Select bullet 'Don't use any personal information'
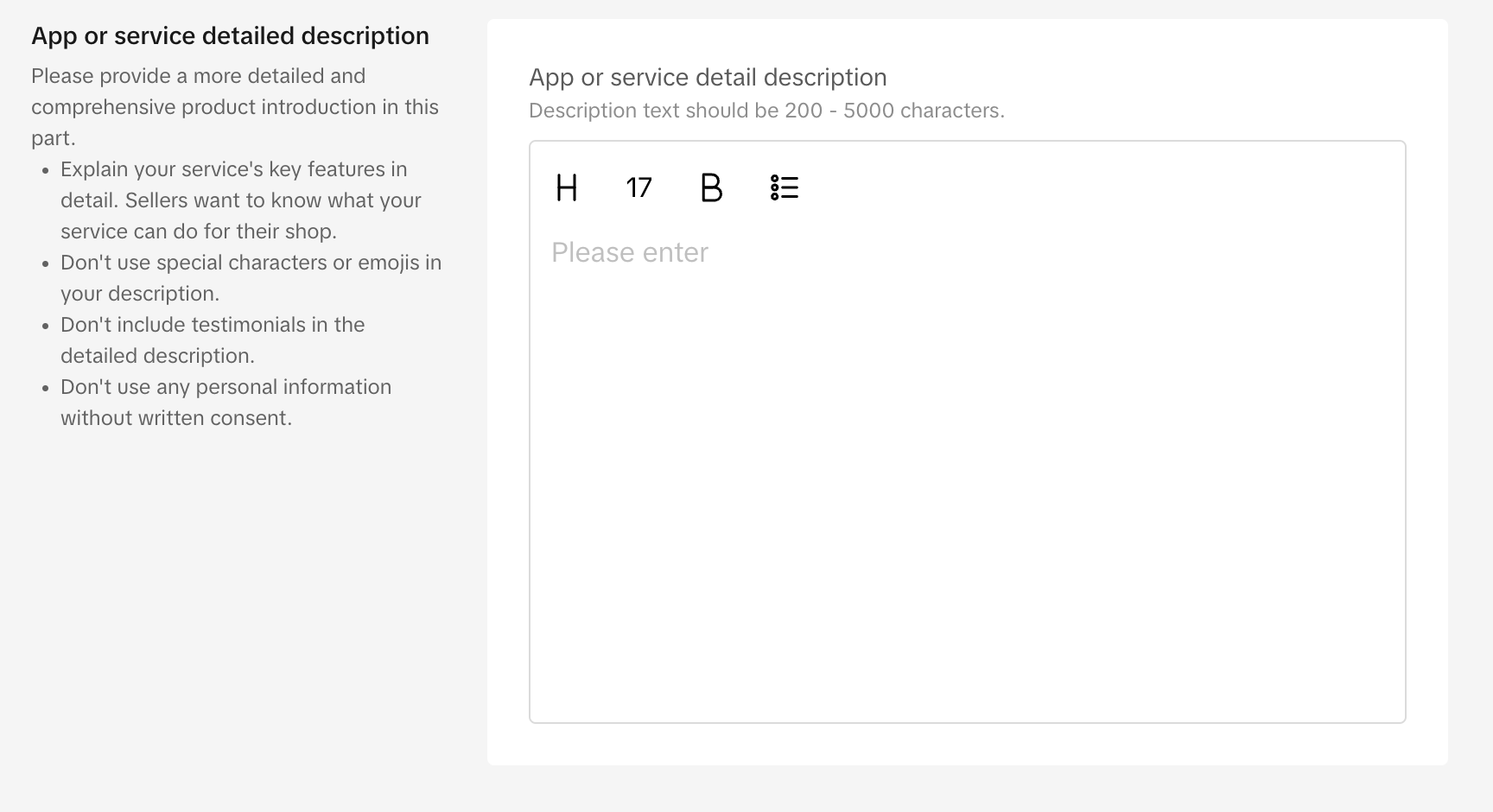Image resolution: width=1493 pixels, height=812 pixels. (x=226, y=403)
